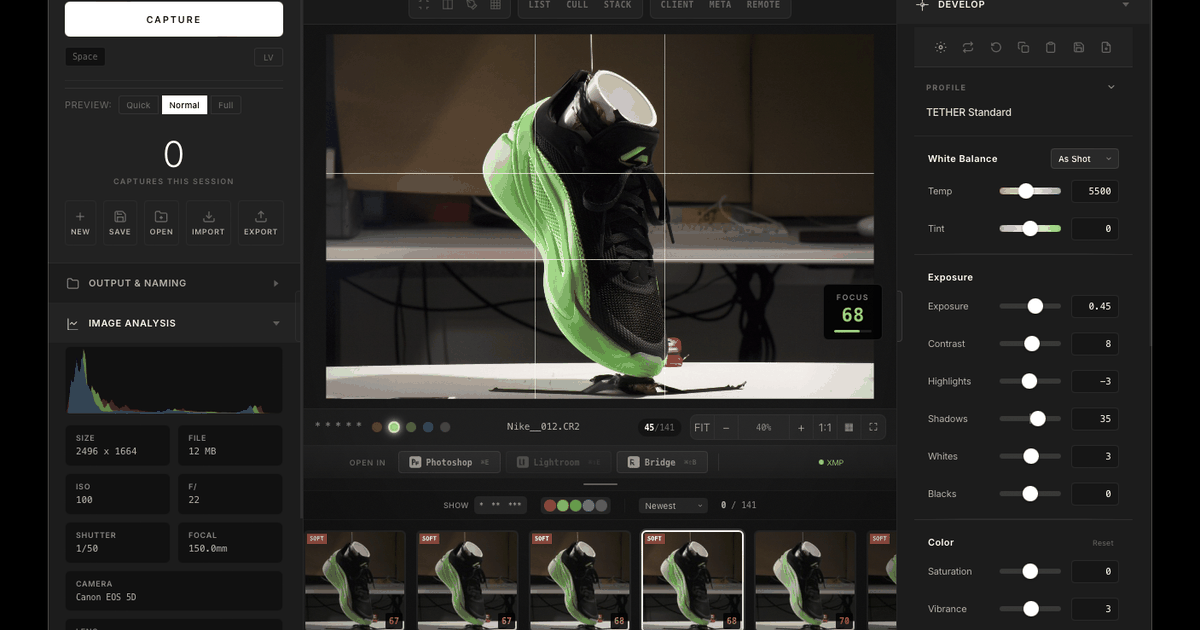Click the sync arrows icon in Develop toolbar
Screen dimensions: 1200x630
[968, 47]
